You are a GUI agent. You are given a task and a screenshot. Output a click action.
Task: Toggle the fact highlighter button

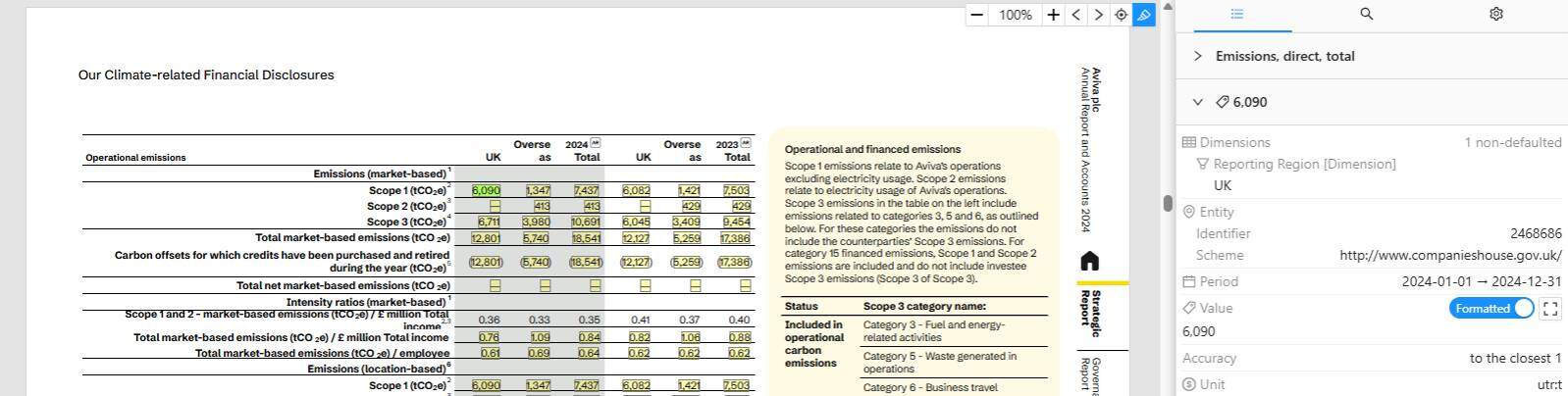click(x=1143, y=15)
